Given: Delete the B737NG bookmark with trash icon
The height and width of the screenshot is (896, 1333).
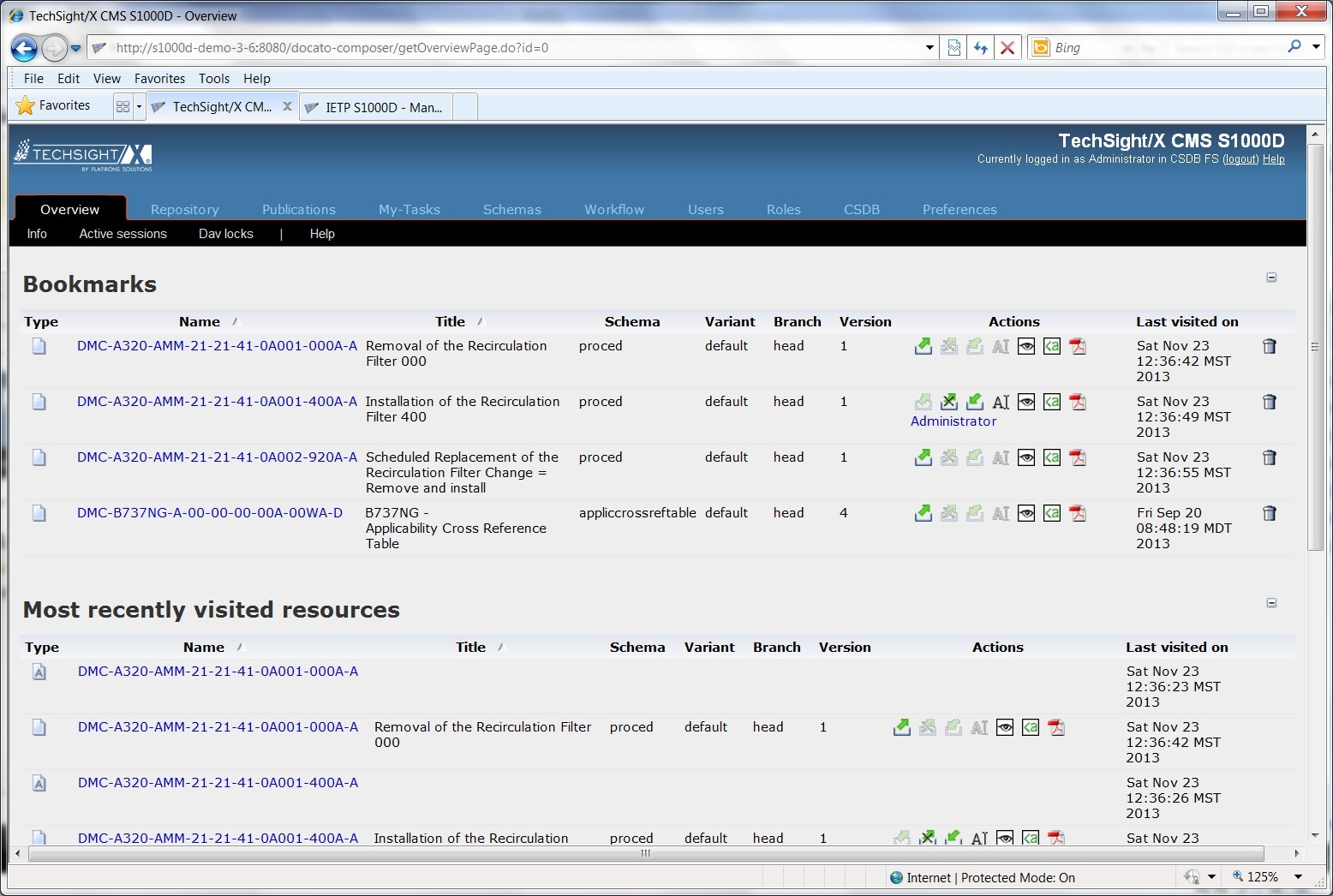Looking at the screenshot, I should (x=1270, y=513).
